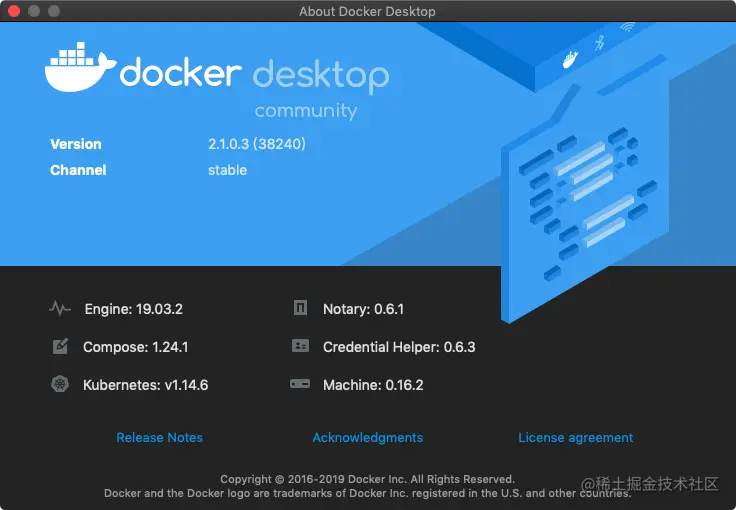The height and width of the screenshot is (510, 736).
Task: Click the Notary icon
Action: pyautogui.click(x=300, y=308)
